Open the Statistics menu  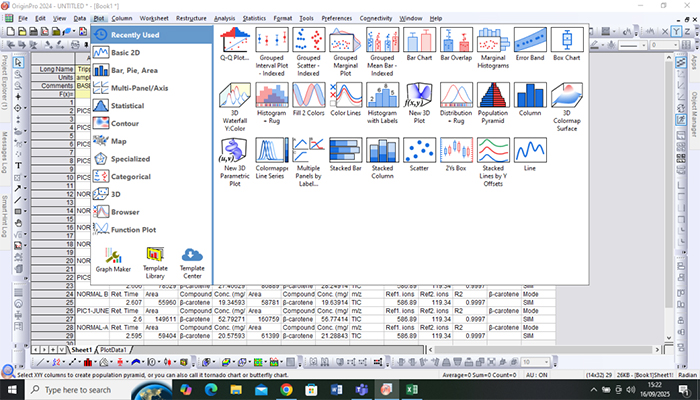coord(254,18)
